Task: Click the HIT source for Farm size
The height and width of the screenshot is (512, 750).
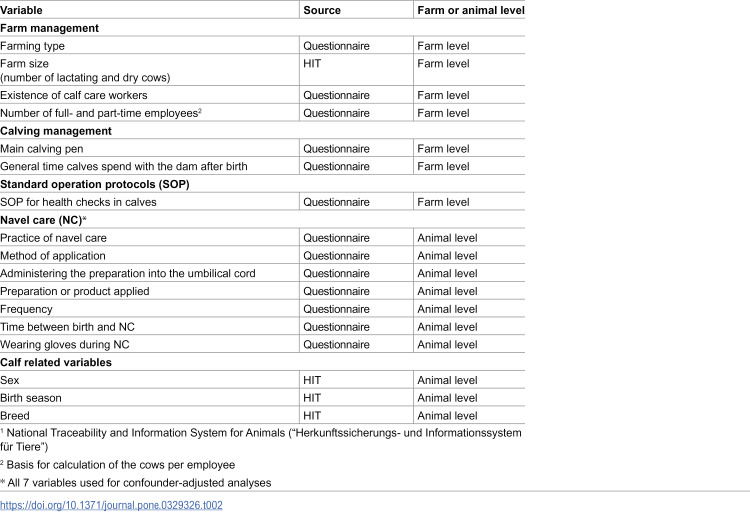Action: click(x=312, y=64)
